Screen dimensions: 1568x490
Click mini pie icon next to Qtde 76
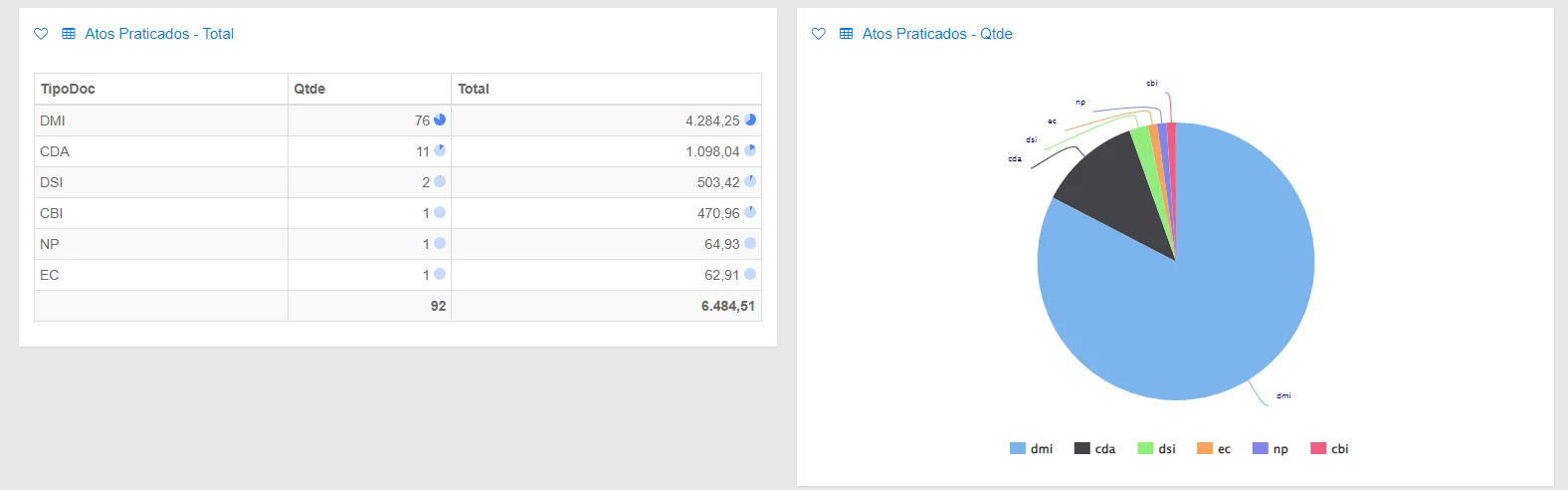(440, 120)
